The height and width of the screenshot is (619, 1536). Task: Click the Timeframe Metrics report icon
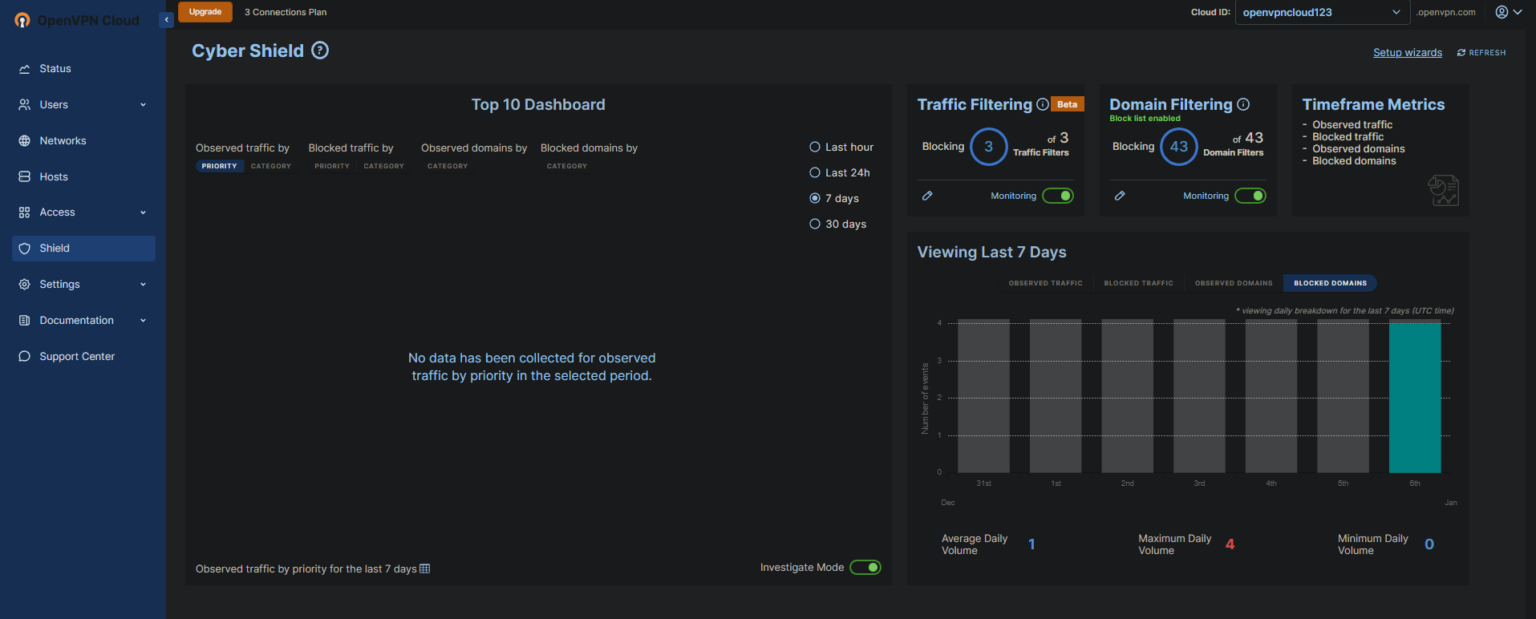(x=1443, y=190)
